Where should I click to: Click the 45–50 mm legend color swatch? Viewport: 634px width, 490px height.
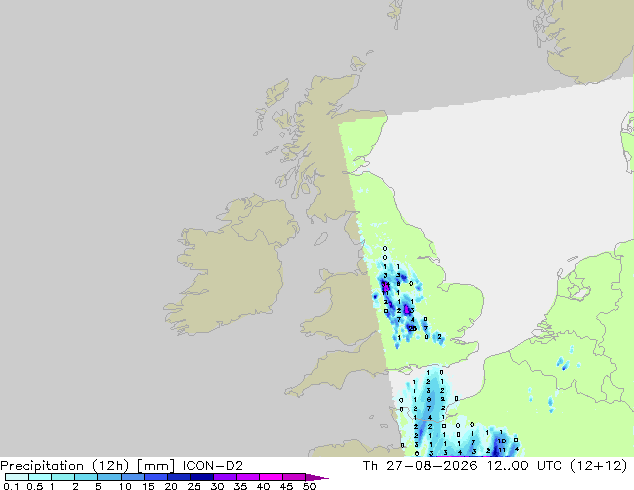(x=294, y=477)
